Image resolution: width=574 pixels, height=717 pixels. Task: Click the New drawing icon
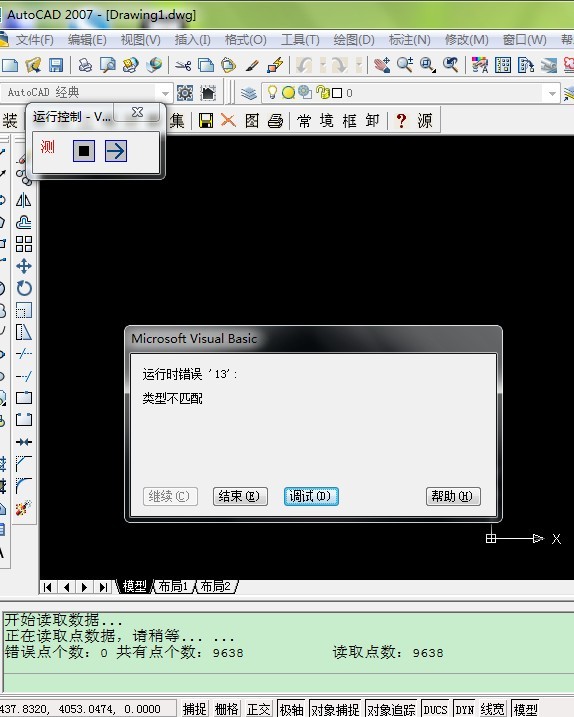[9, 65]
